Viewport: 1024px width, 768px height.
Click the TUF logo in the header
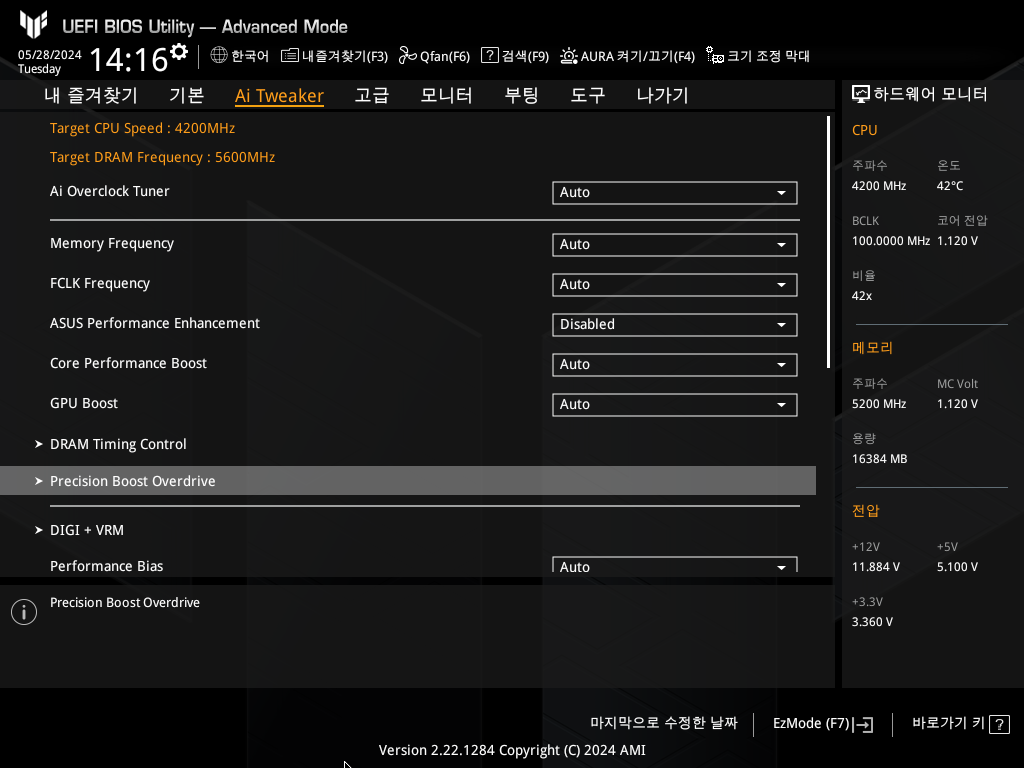33,25
